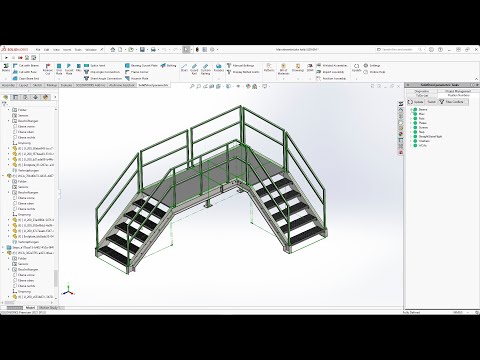Switch to ConfigurationManager tab icon
The height and width of the screenshot is (360, 480).
pos(25,97)
